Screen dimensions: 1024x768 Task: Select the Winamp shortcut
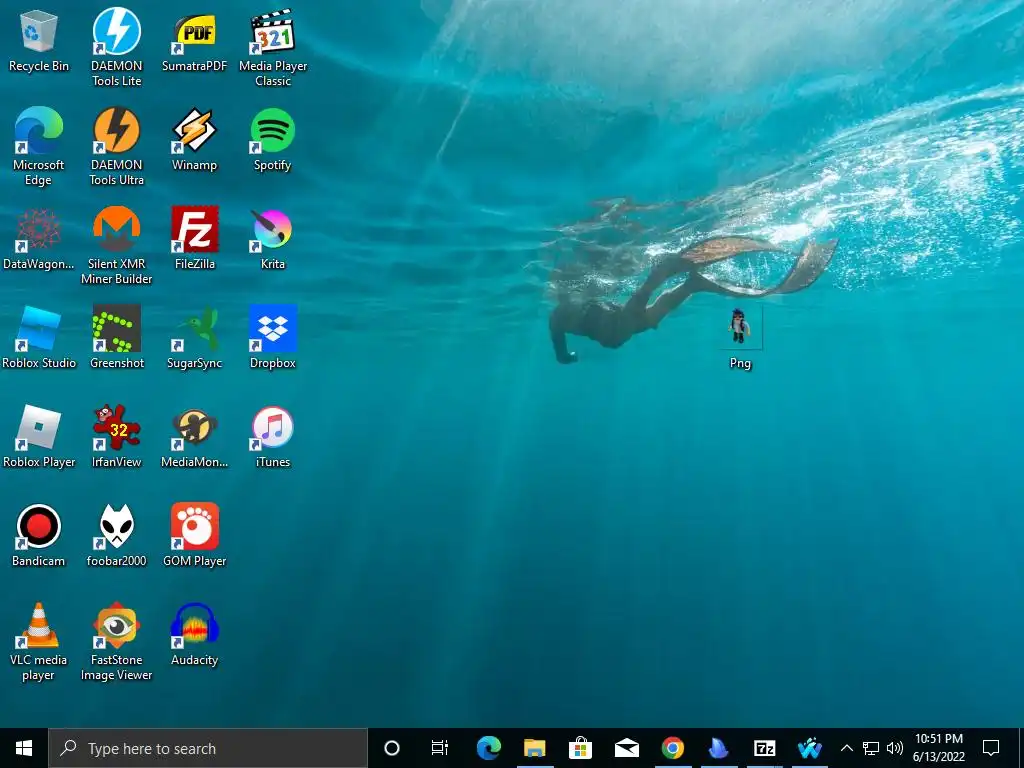tap(194, 140)
